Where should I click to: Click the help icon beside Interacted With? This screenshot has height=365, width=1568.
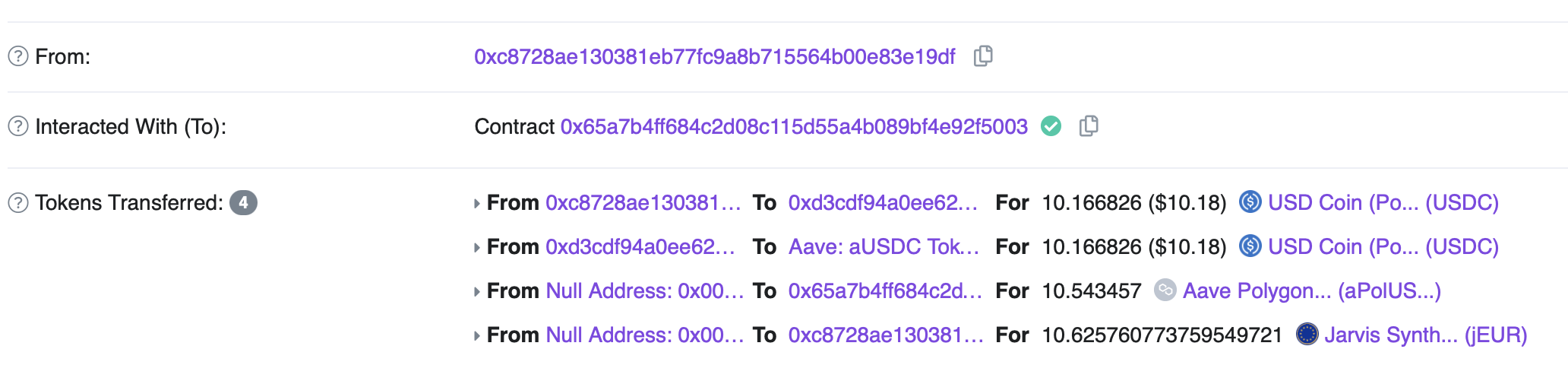click(x=18, y=126)
